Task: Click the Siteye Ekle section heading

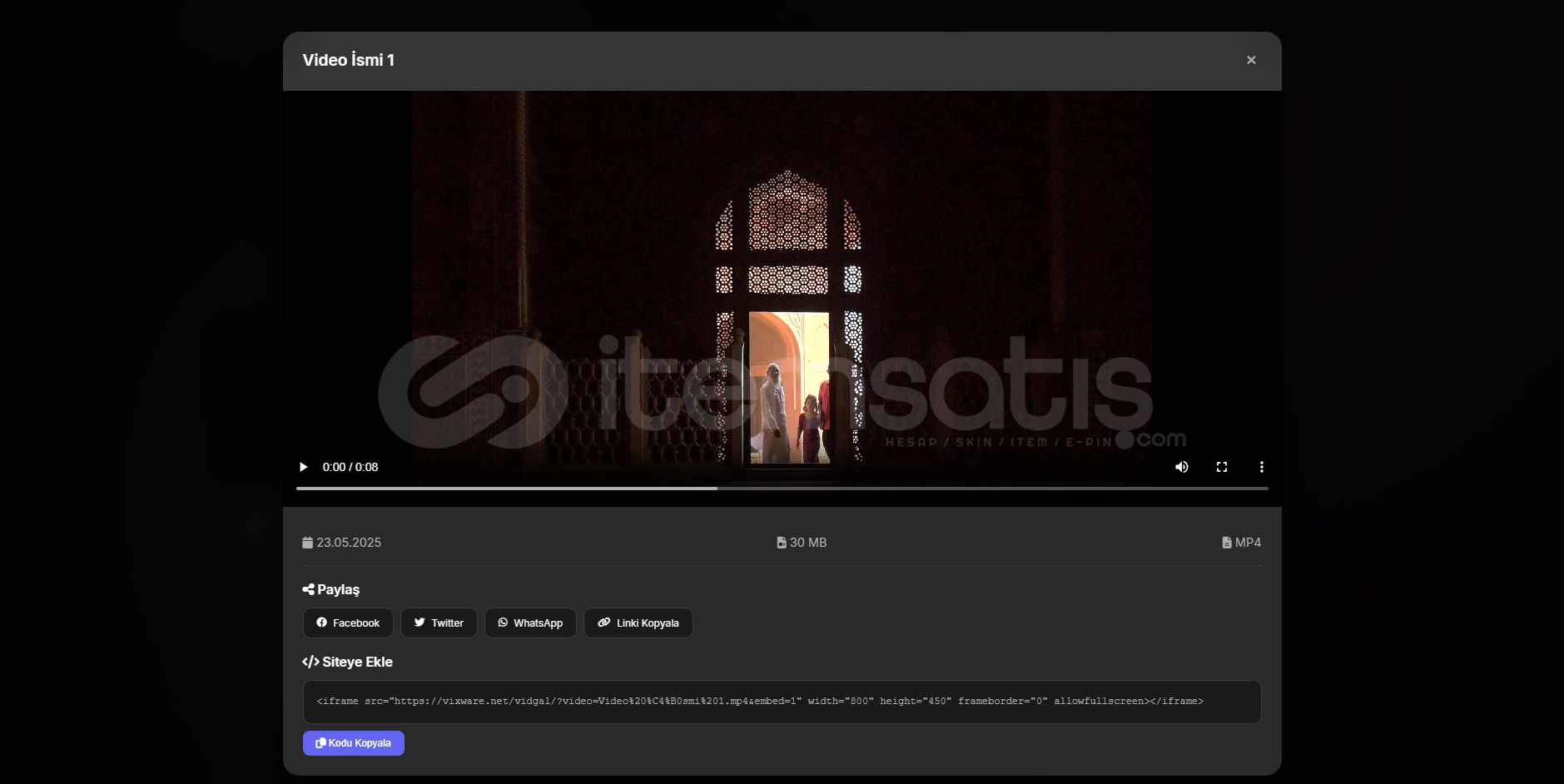Action: [348, 662]
